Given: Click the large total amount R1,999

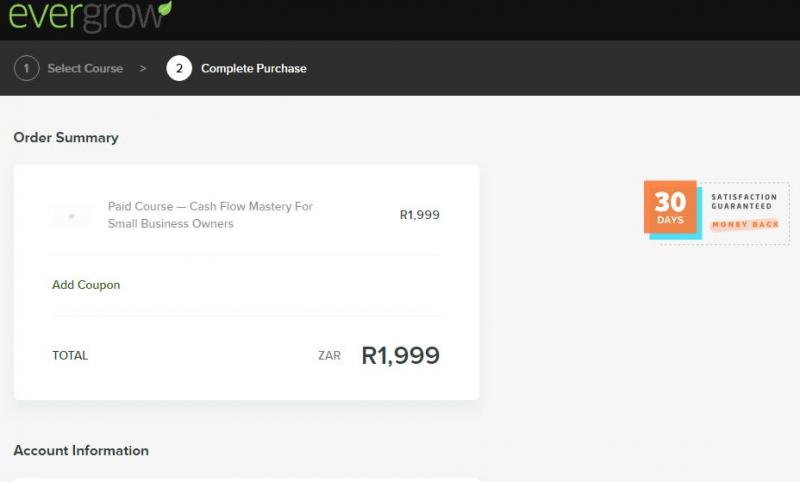Looking at the screenshot, I should coord(400,355).
